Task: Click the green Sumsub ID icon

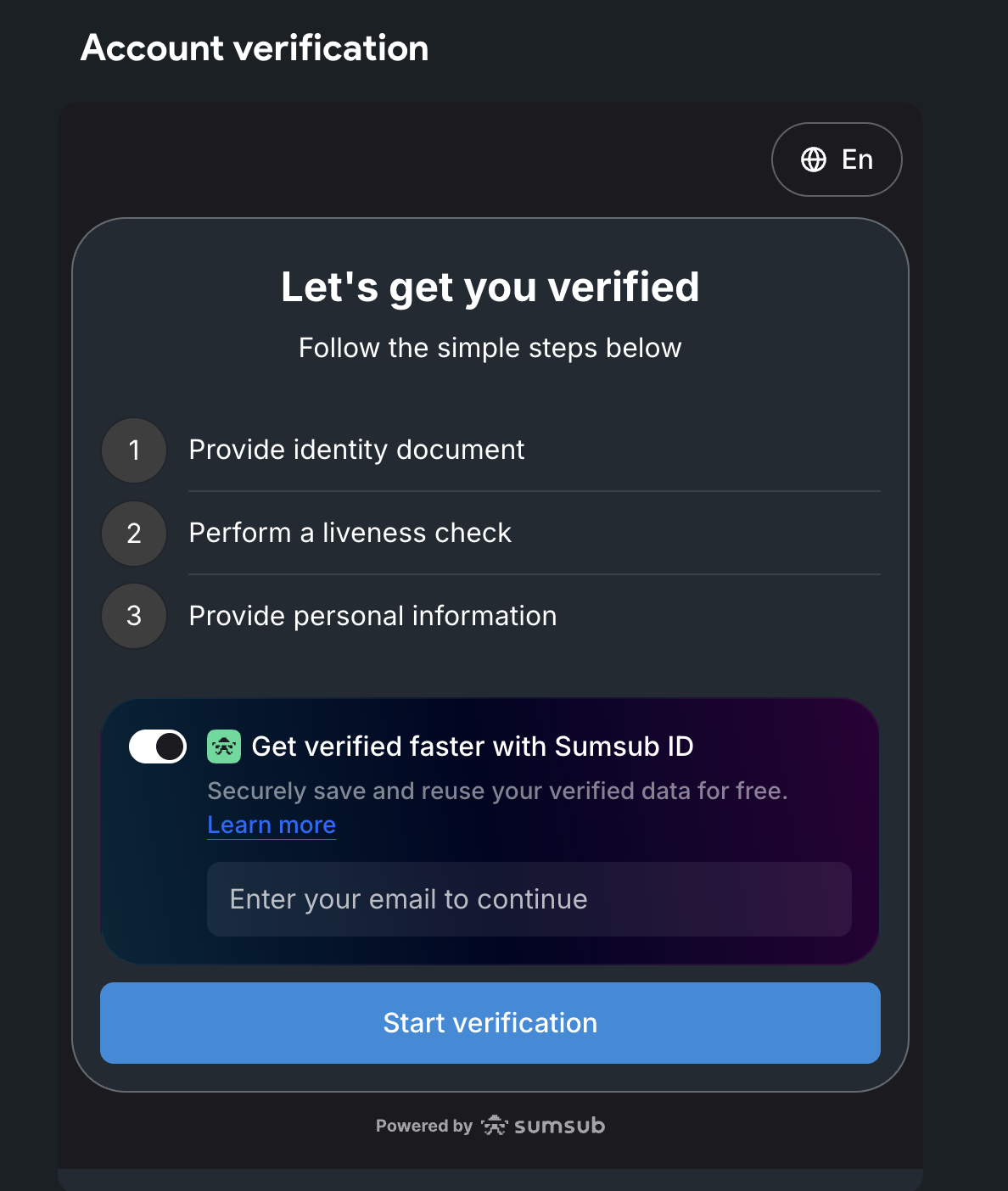Action: 224,746
